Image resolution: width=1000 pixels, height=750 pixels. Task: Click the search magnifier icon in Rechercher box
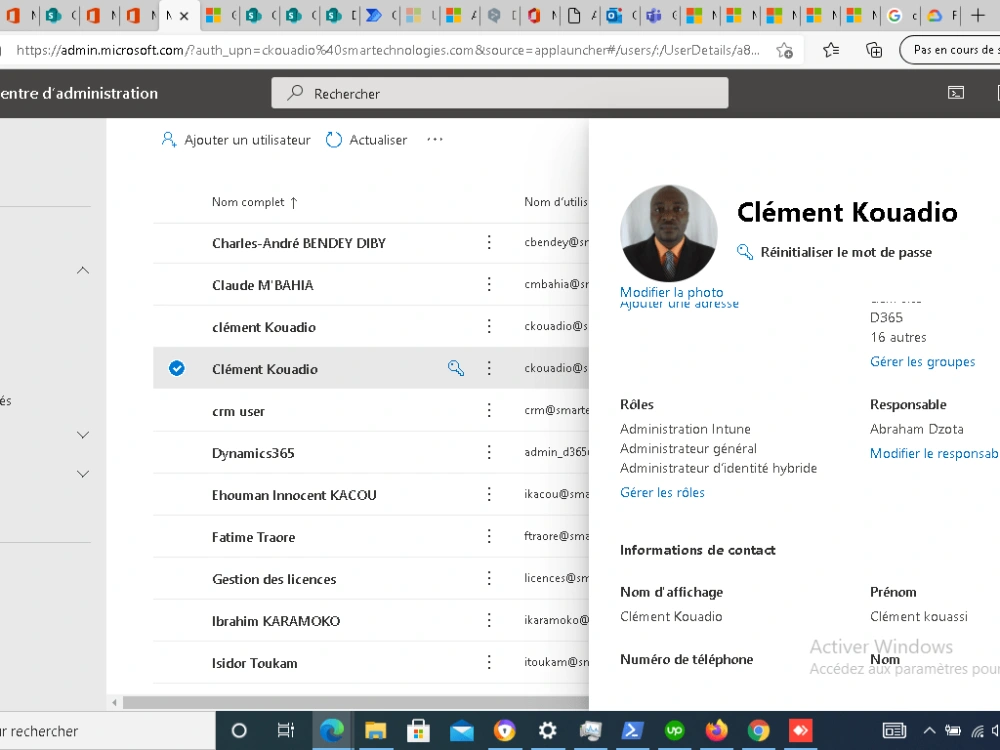(x=295, y=93)
